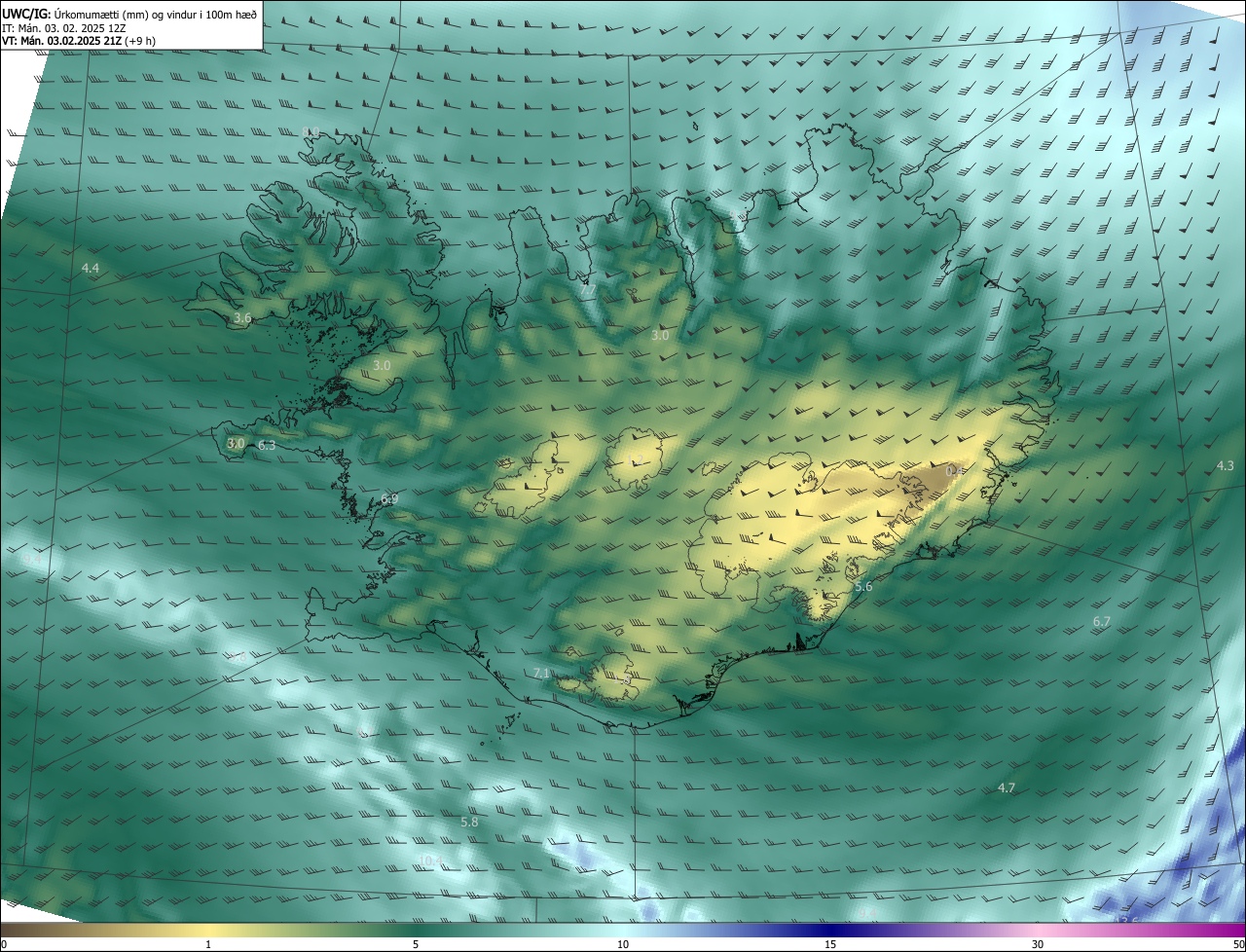Screen dimensions: 1246x952
Task: Click the 4.3 value label on the map
Action: [x=1226, y=466]
